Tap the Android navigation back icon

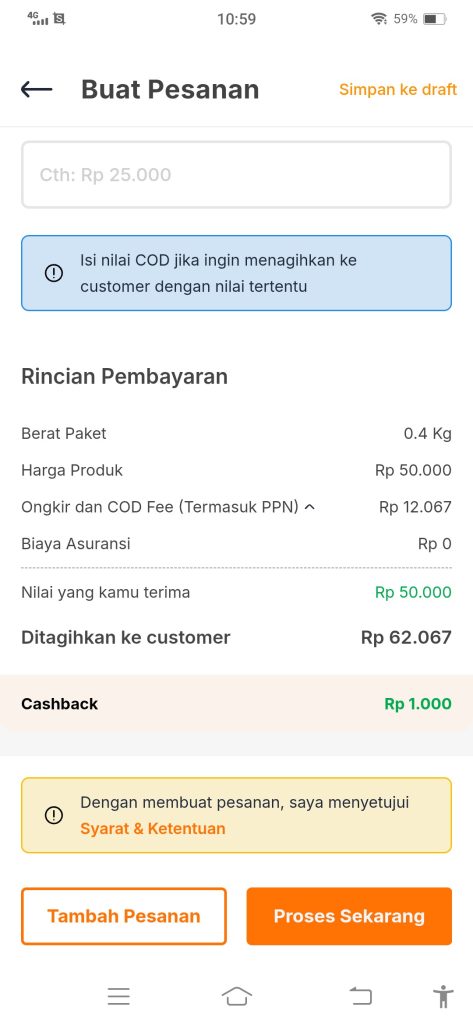360,996
